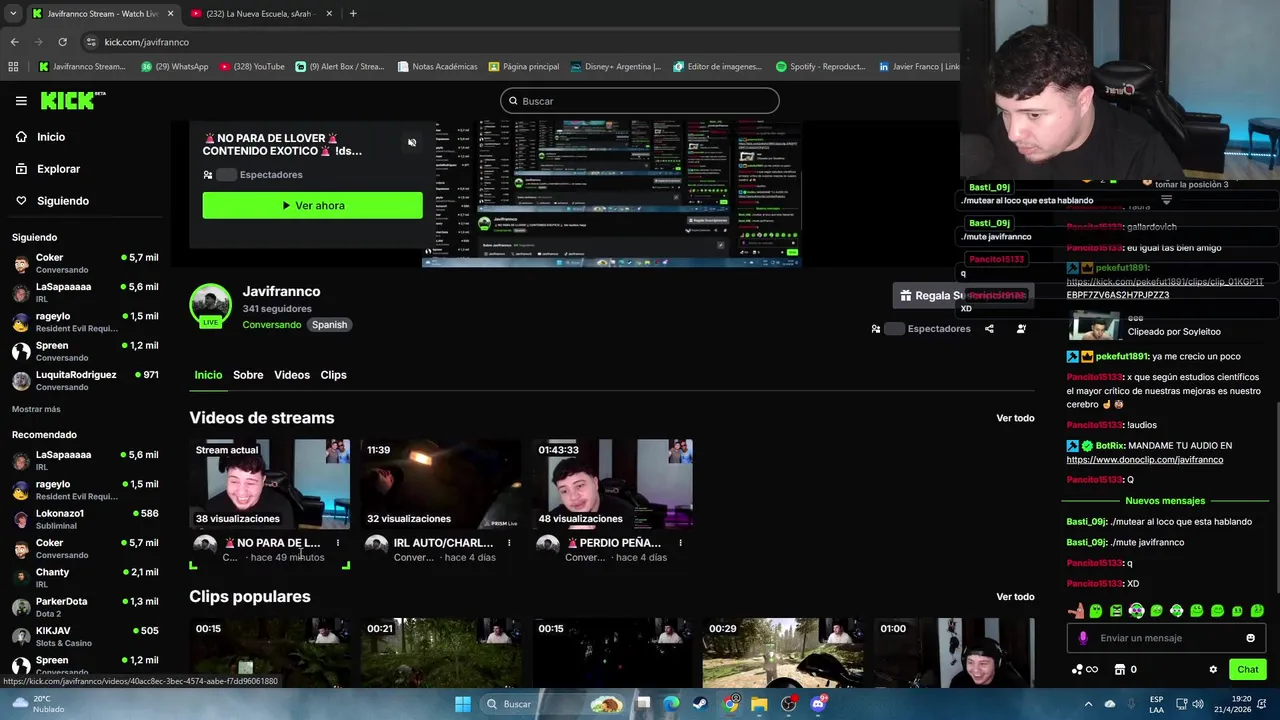The height and width of the screenshot is (720, 1280).
Task: Open the options menu for NO PARA DE L... video
Action: 338,543
